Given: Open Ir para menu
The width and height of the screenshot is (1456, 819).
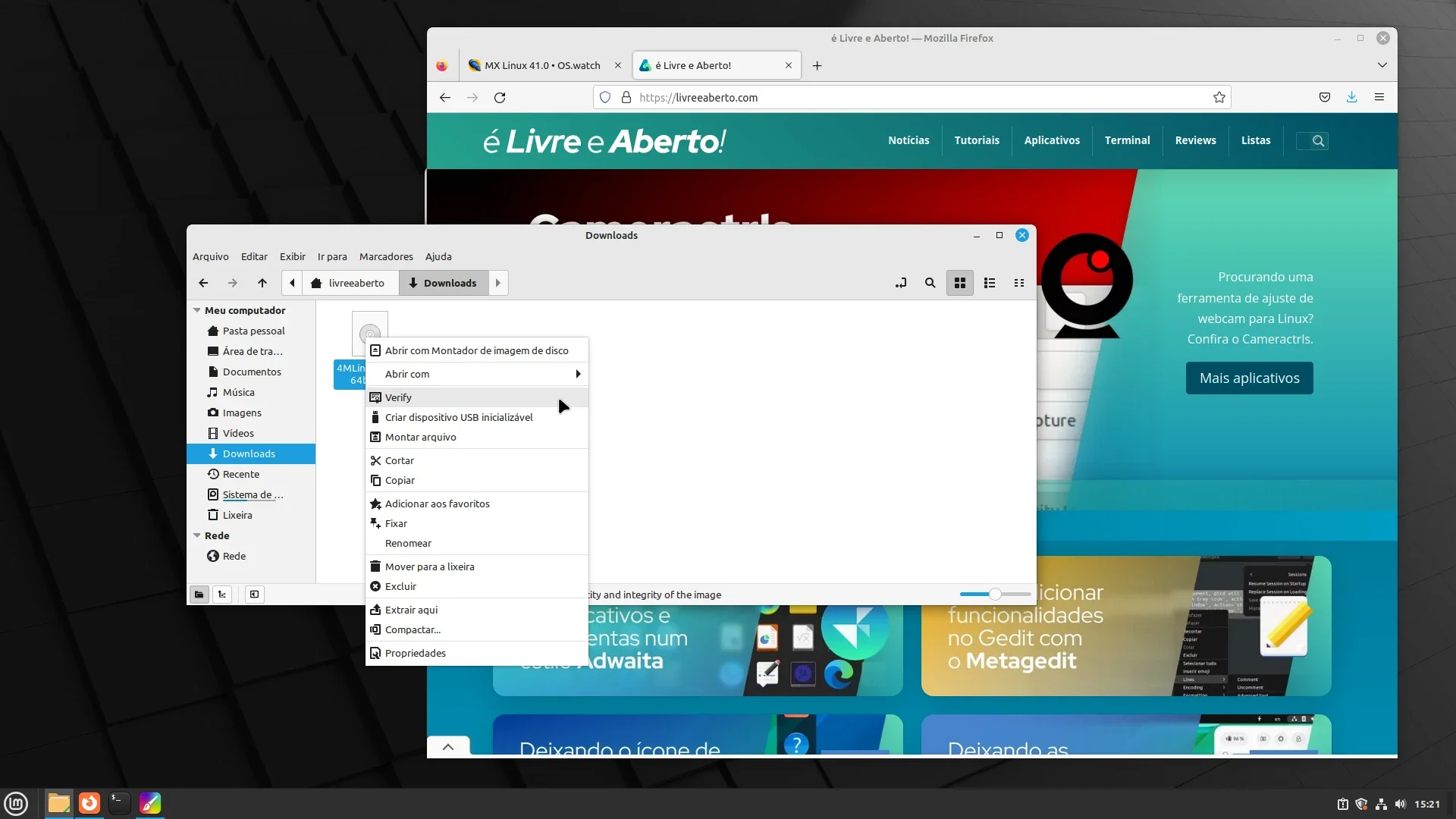Looking at the screenshot, I should tap(332, 256).
